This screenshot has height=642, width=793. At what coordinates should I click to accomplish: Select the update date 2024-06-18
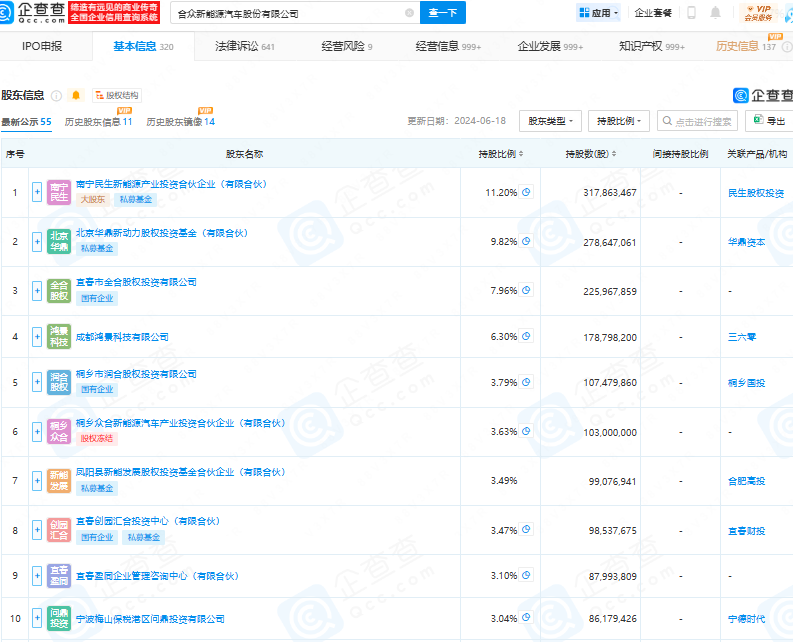tap(480, 121)
